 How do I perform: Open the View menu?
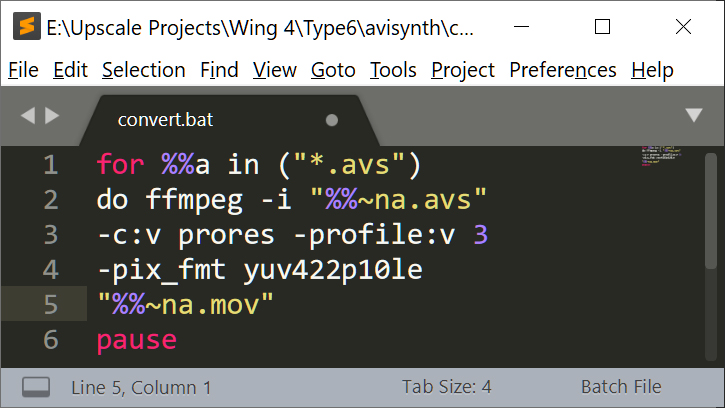[275, 70]
